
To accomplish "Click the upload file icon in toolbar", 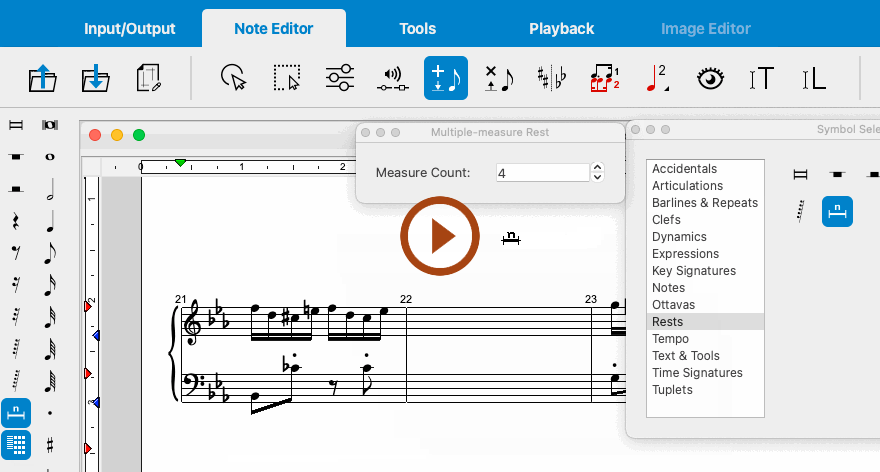I will [x=42, y=78].
